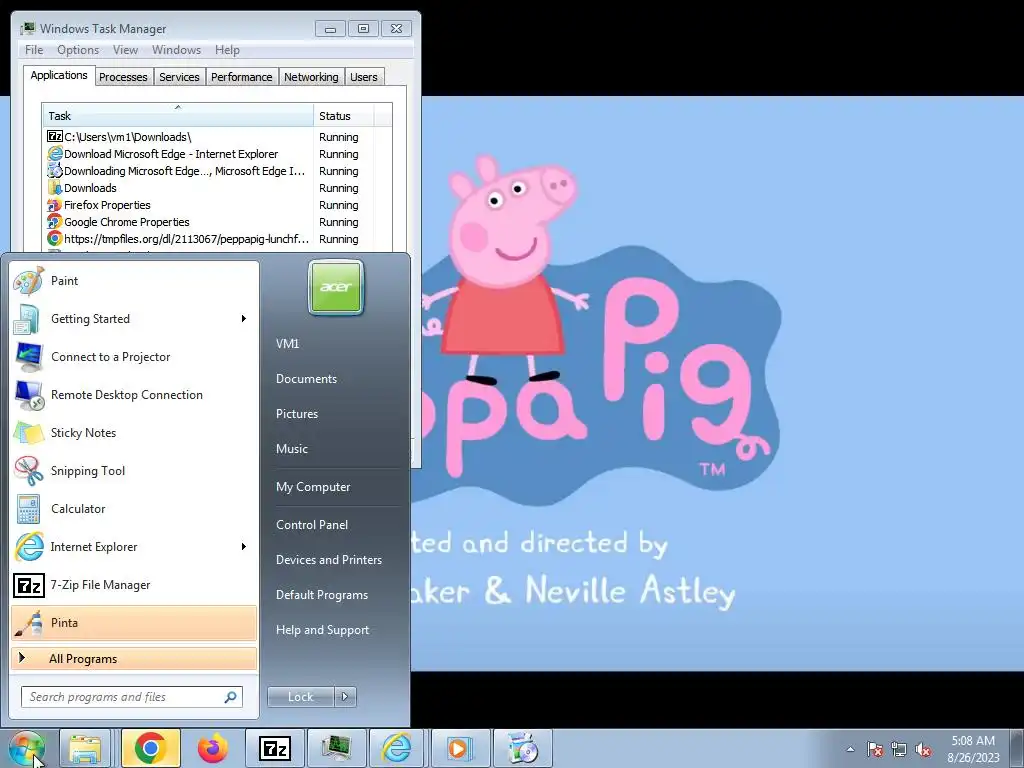The width and height of the screenshot is (1024, 768).
Task: Expand Getting Started submenu arrow
Action: (244, 319)
